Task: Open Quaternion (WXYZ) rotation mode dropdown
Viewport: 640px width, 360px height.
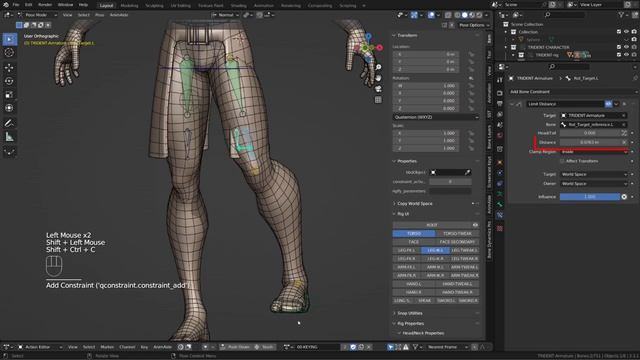Action: 436,117
